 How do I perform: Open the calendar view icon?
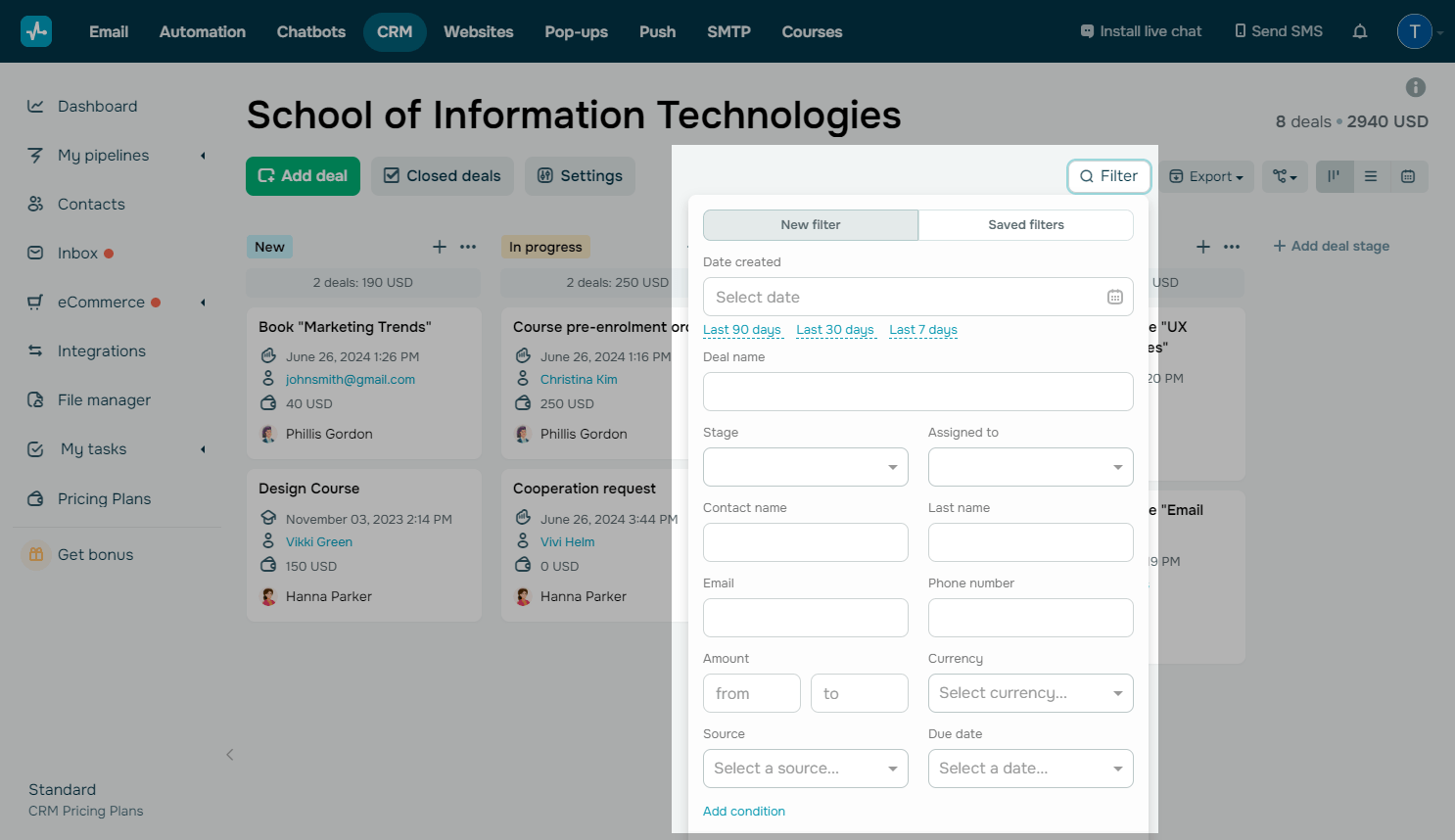click(1408, 176)
